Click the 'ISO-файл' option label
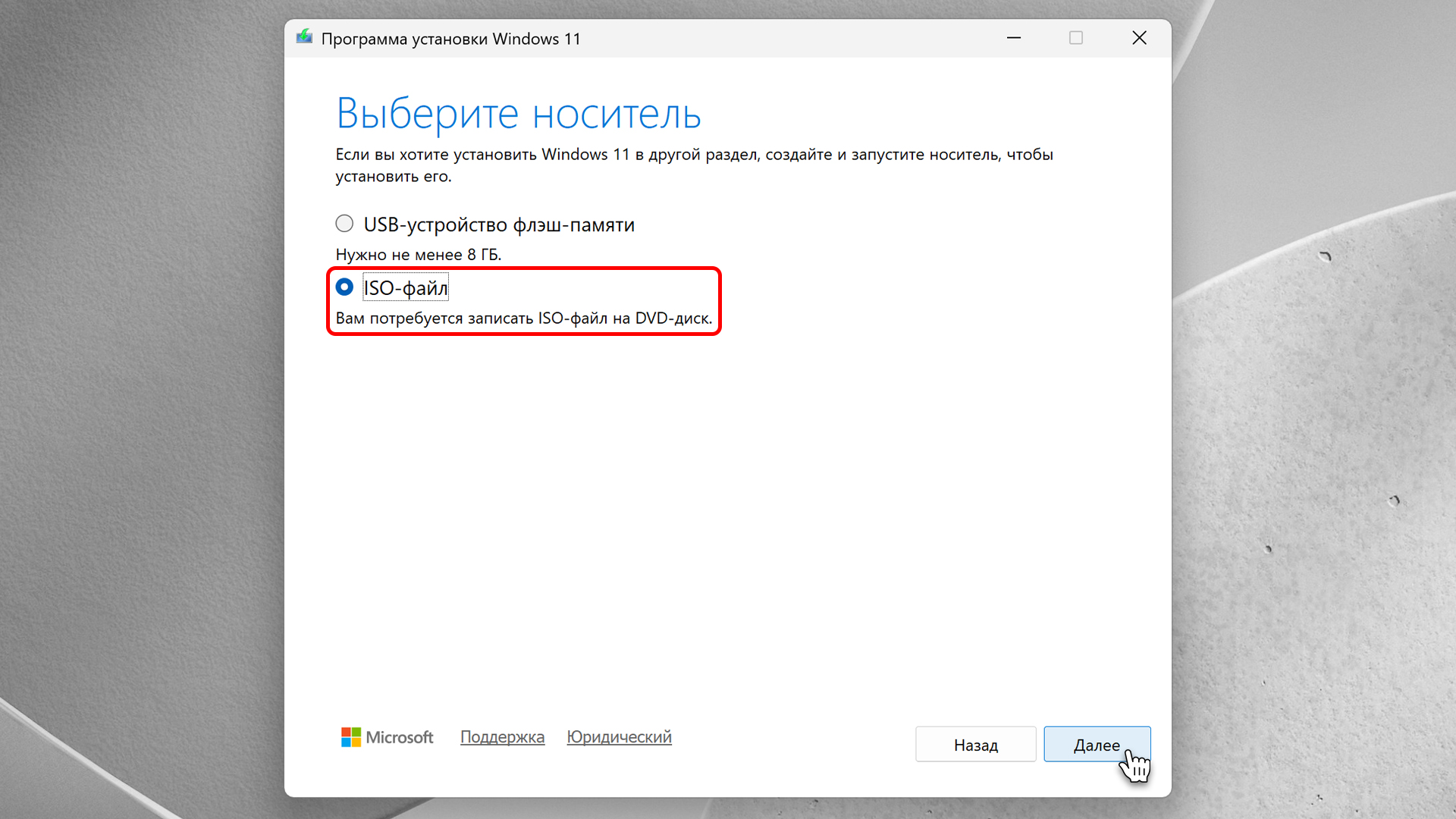1456x819 pixels. click(x=406, y=287)
